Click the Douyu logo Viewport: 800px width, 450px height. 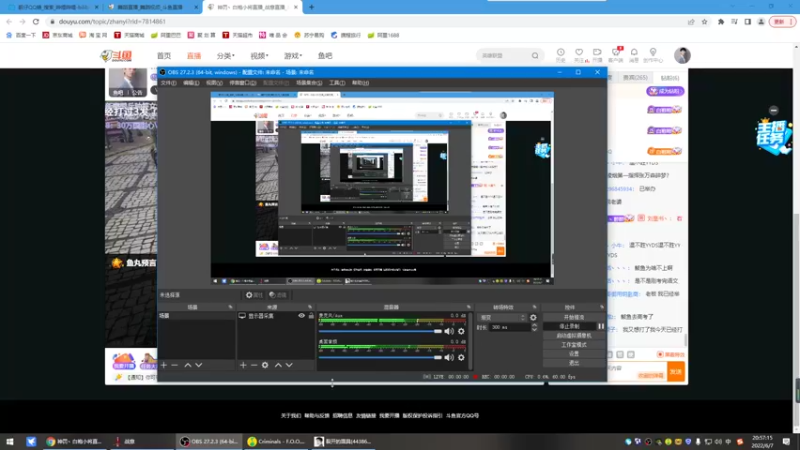point(116,56)
